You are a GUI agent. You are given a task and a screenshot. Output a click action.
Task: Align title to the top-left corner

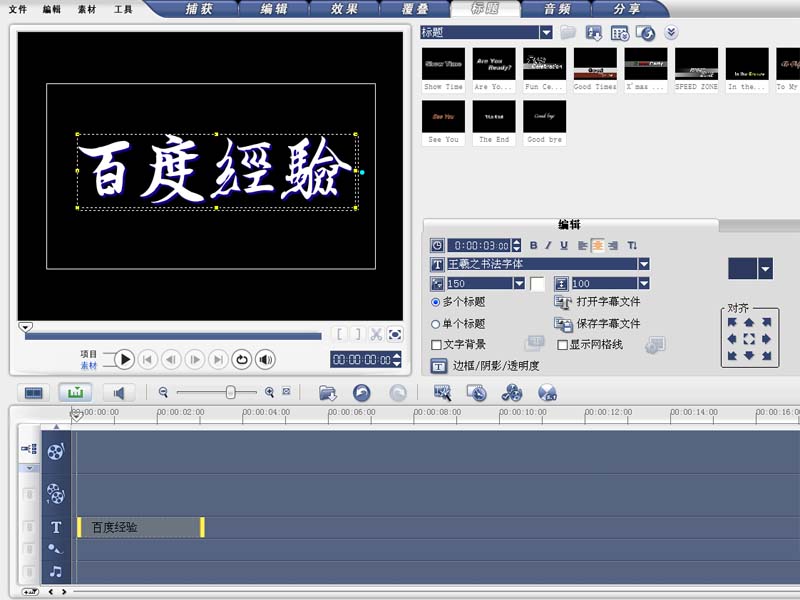(732, 322)
